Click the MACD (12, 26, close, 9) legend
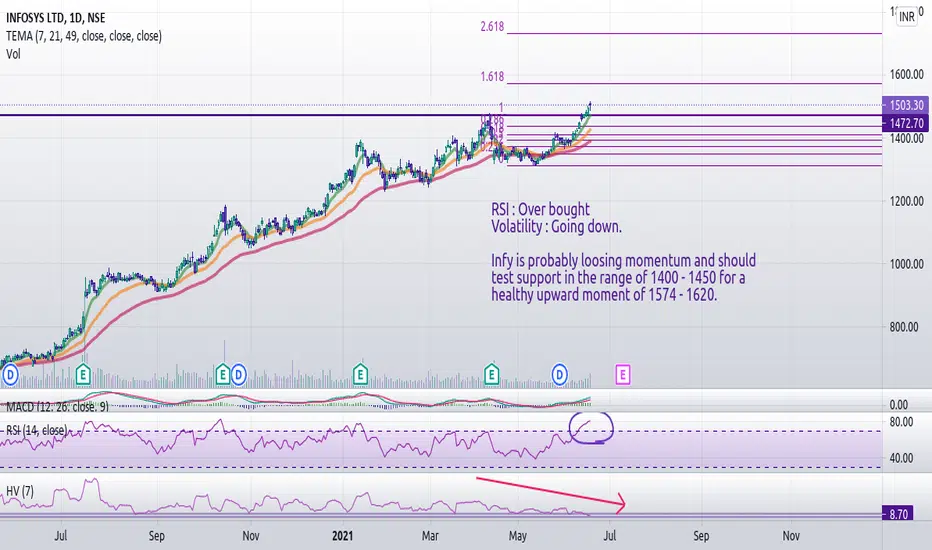932x550 pixels. tap(57, 407)
